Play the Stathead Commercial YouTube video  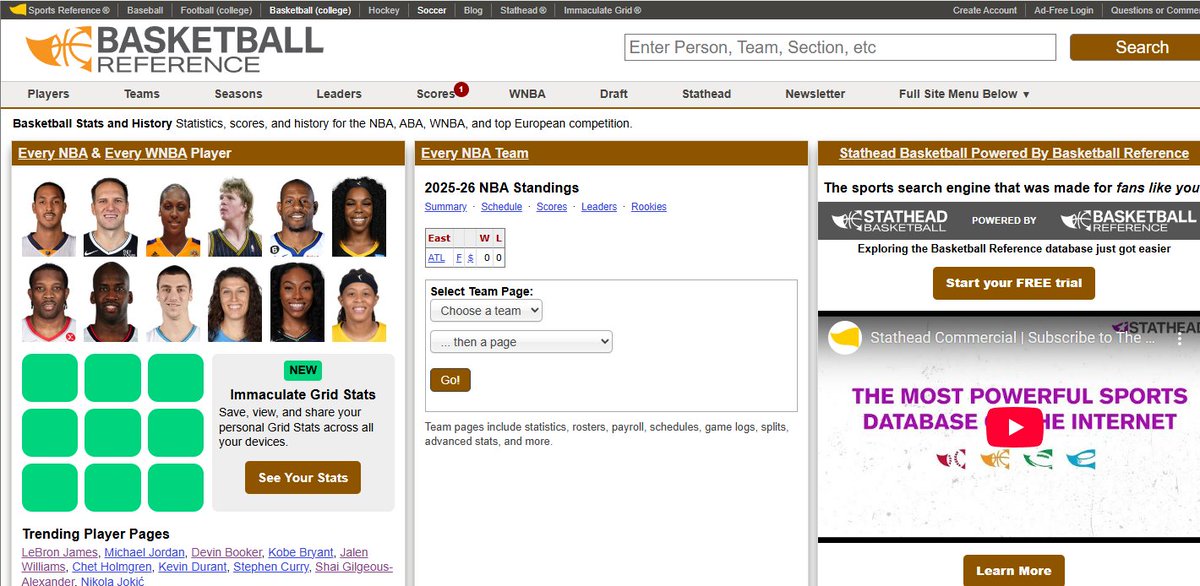tap(1014, 428)
